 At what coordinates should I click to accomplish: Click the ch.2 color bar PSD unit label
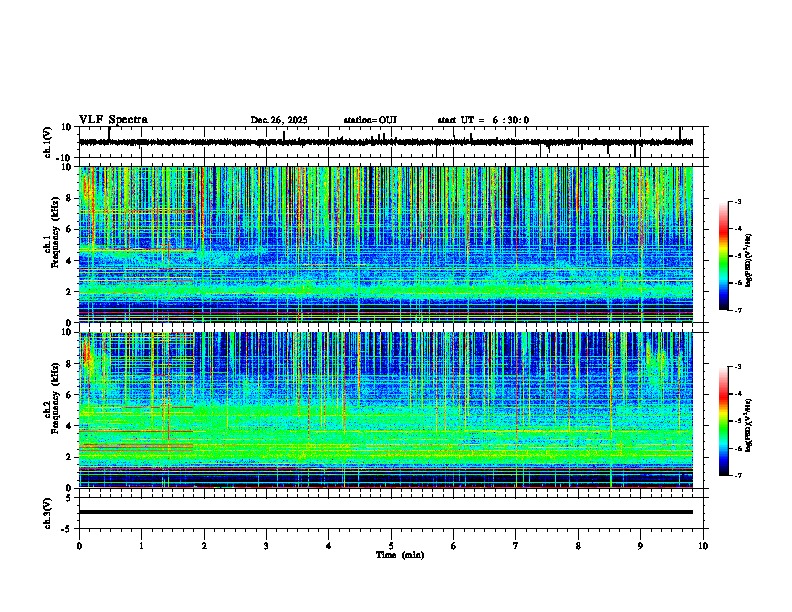click(x=749, y=425)
